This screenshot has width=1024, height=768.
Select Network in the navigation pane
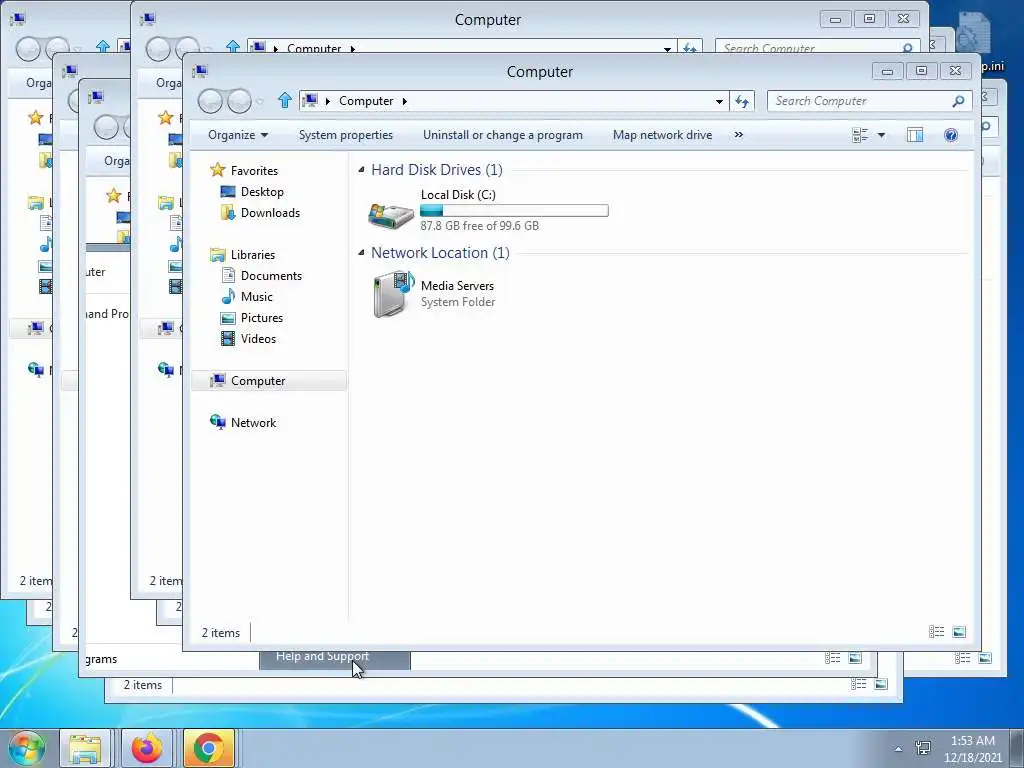pyautogui.click(x=253, y=423)
